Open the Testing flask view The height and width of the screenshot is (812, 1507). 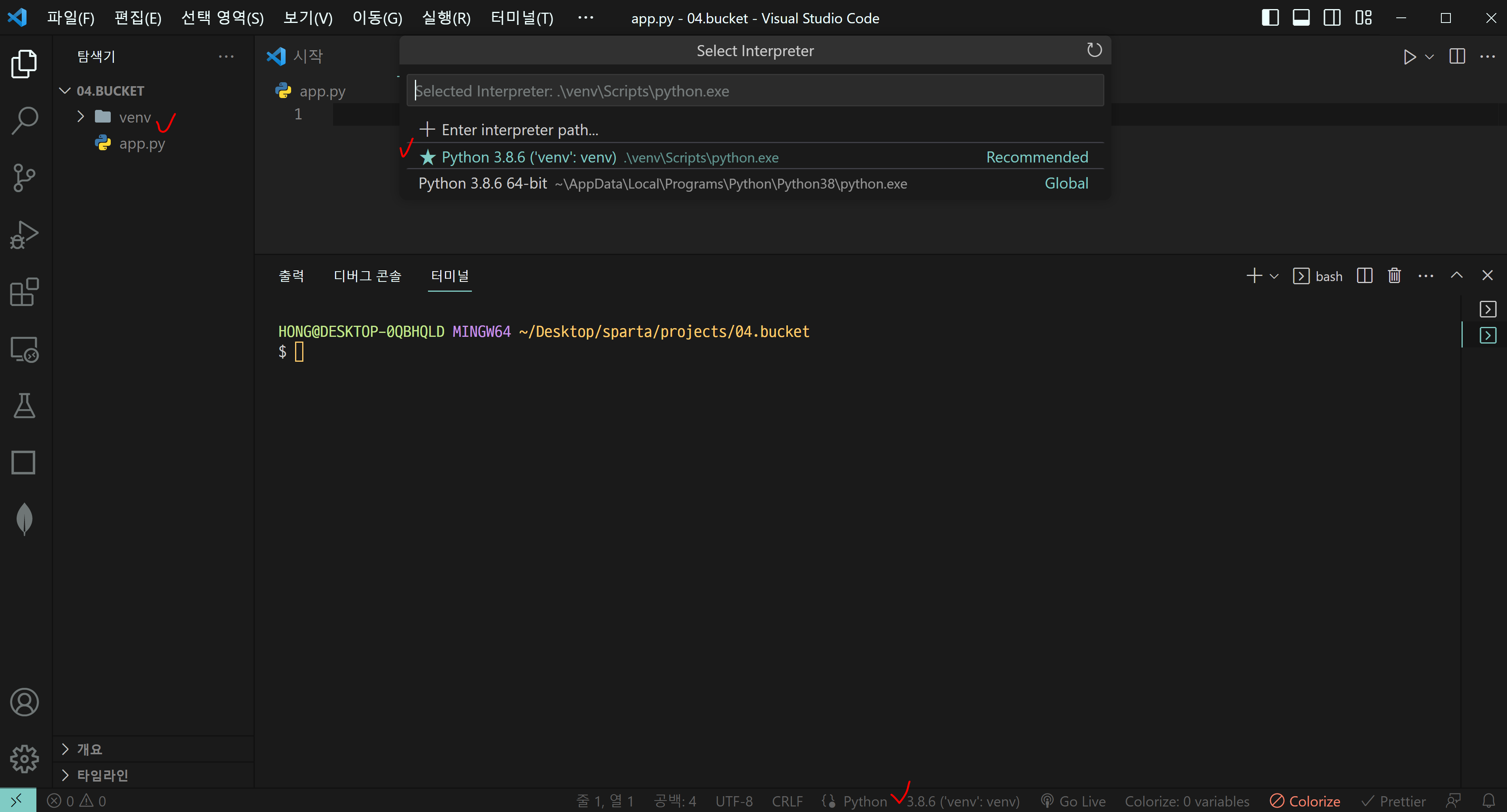click(x=24, y=406)
